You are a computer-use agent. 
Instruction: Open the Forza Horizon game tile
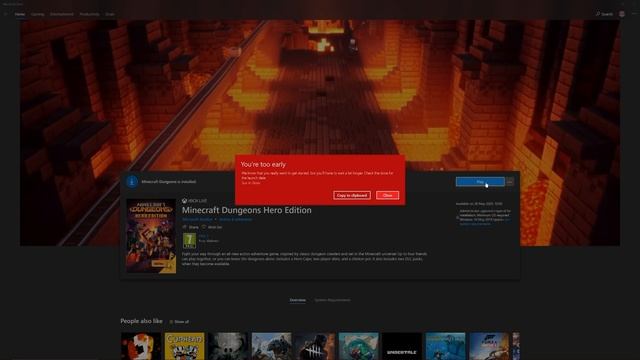click(489, 346)
